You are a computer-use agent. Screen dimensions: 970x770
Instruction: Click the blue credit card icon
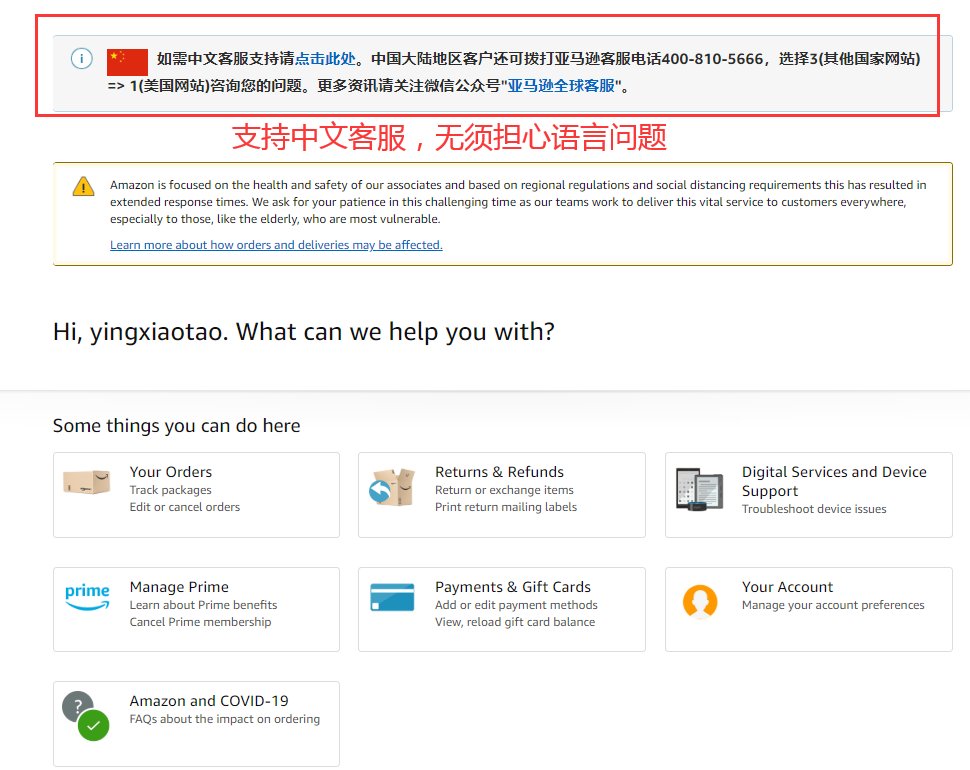[392, 597]
